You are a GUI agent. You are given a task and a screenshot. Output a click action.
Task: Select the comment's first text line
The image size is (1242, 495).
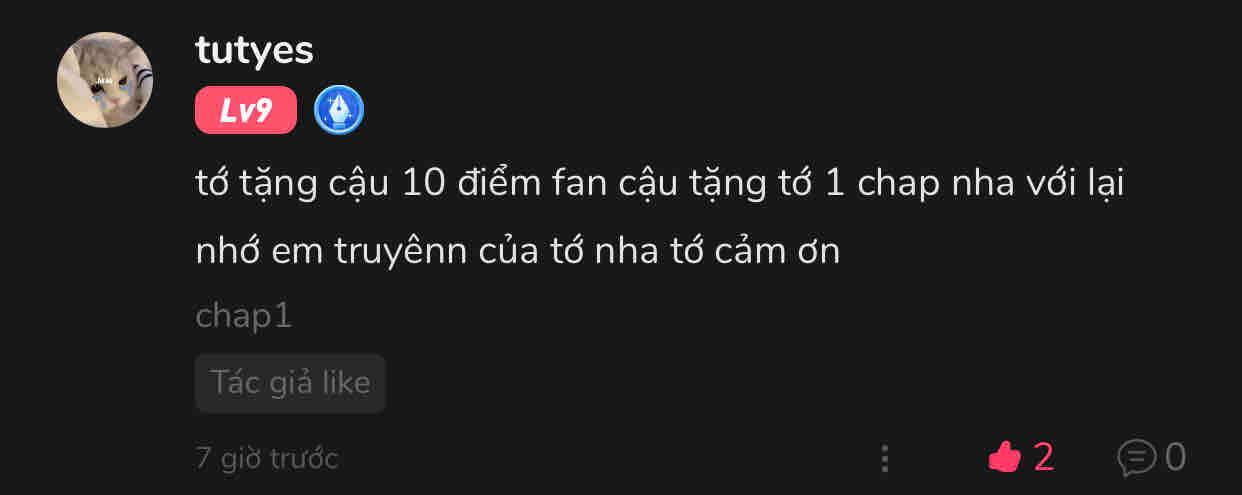[660, 184]
